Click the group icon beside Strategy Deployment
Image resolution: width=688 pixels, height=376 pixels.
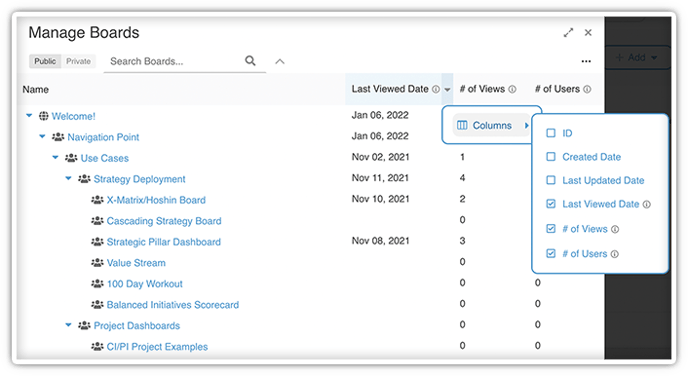(x=84, y=179)
